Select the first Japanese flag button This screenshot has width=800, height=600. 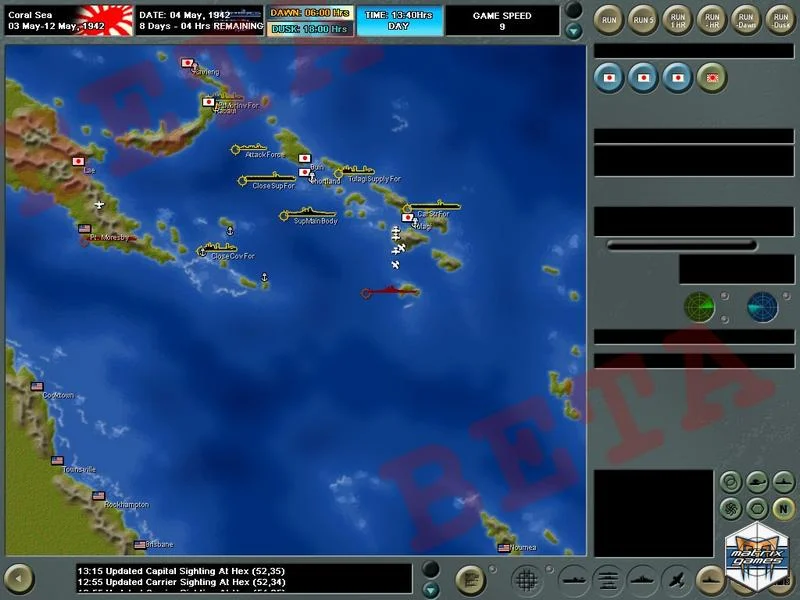tap(609, 76)
